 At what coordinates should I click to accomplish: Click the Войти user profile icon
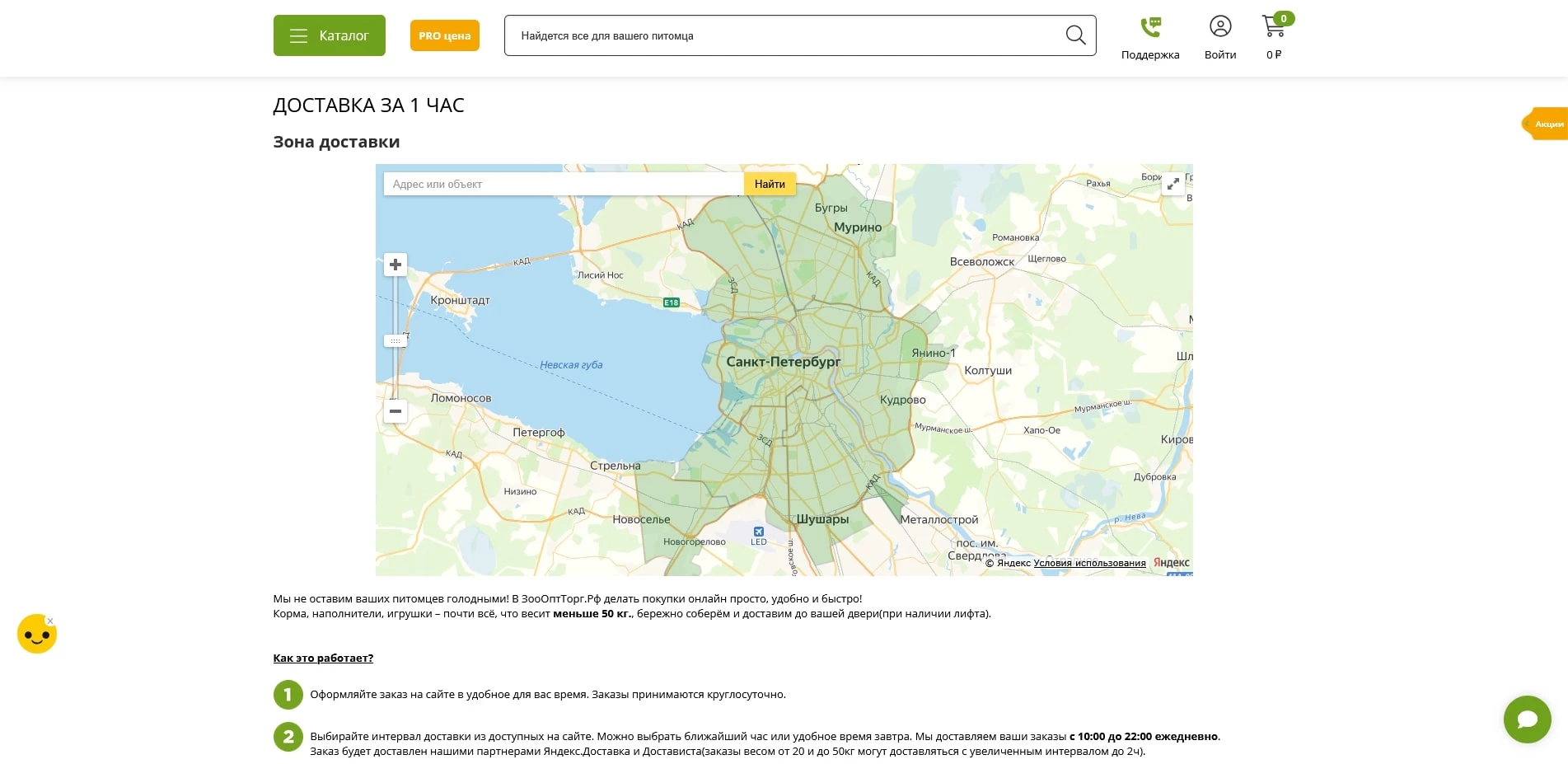[x=1220, y=27]
